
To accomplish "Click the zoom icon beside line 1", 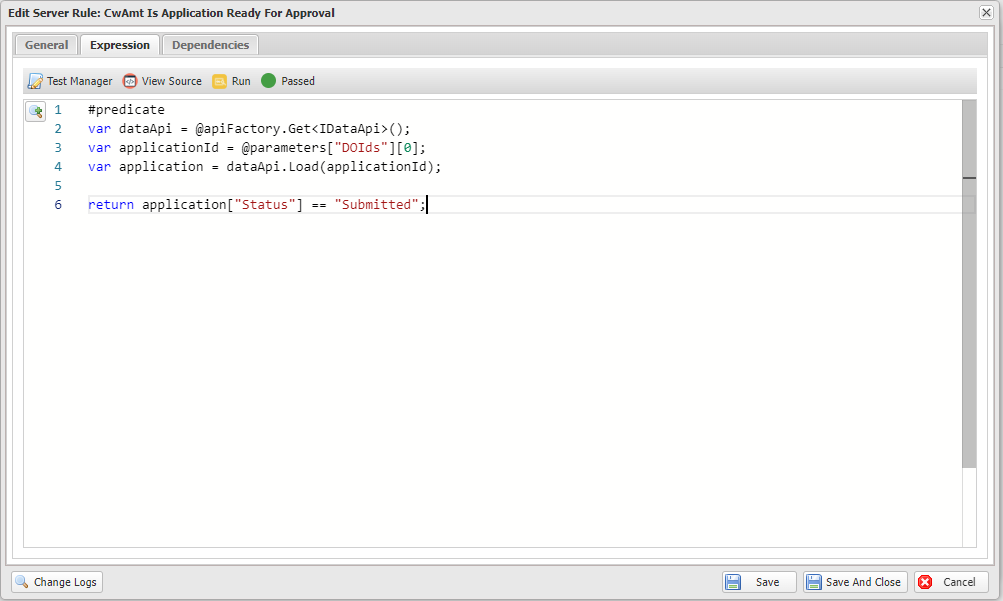I will pyautogui.click(x=35, y=111).
